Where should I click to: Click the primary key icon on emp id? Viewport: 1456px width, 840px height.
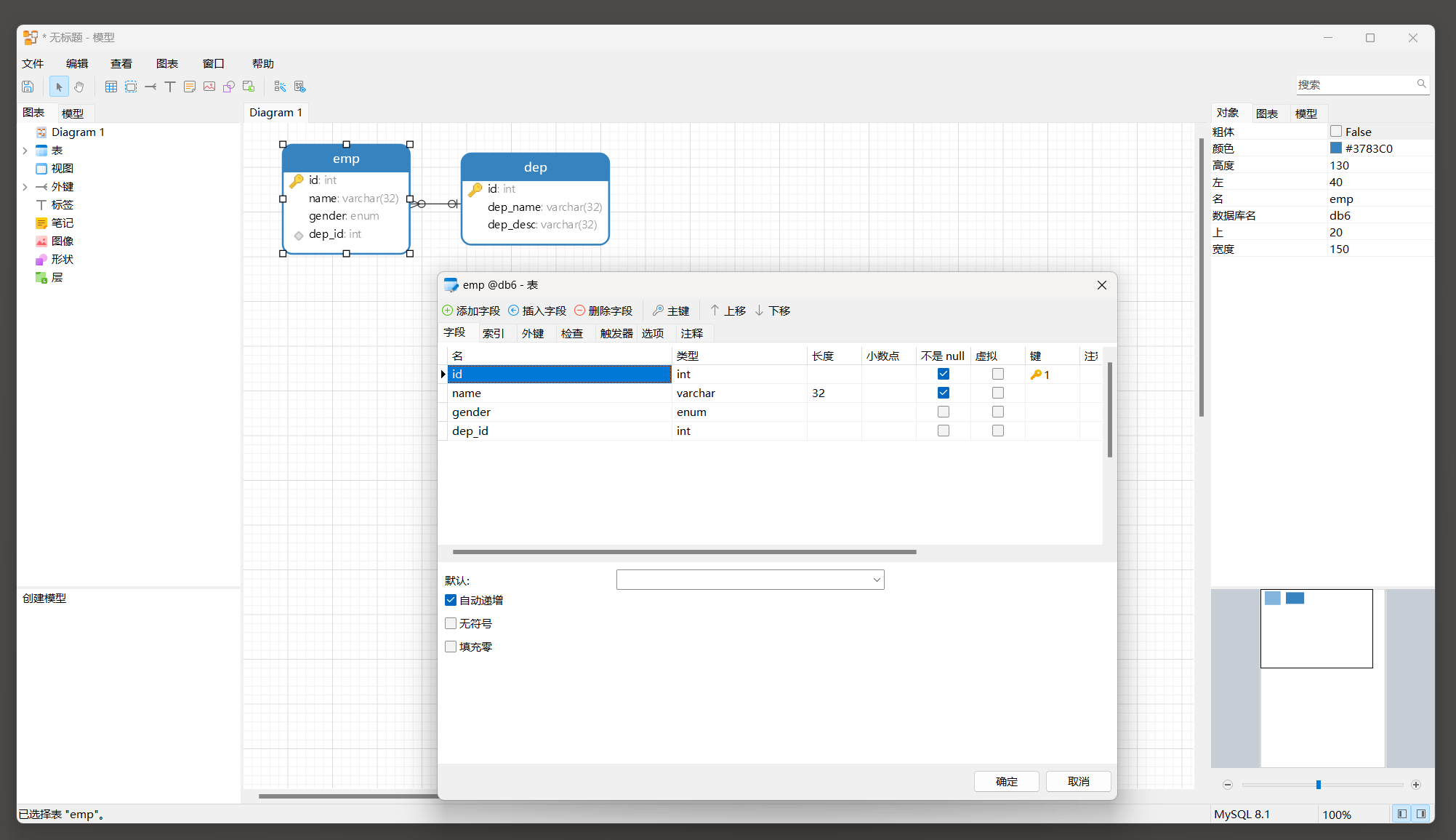coord(297,180)
